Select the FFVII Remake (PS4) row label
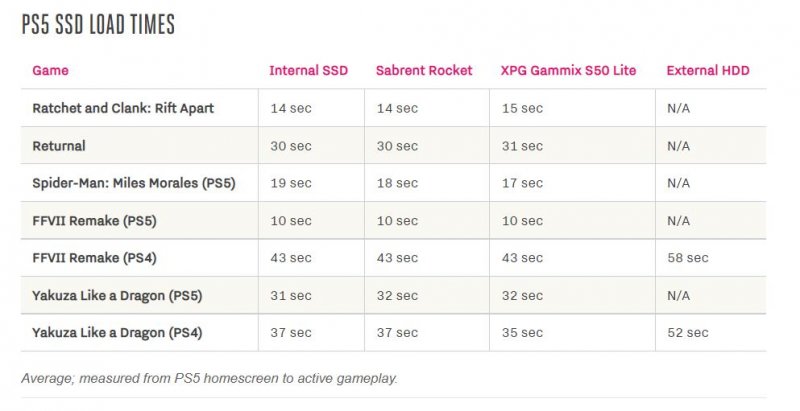This screenshot has height=411, width=800. tap(94, 258)
